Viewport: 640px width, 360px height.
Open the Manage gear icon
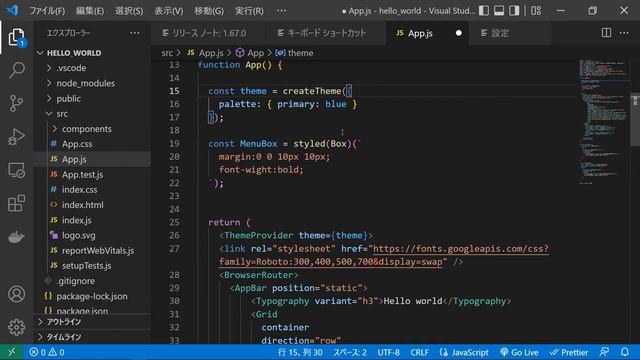(16, 327)
